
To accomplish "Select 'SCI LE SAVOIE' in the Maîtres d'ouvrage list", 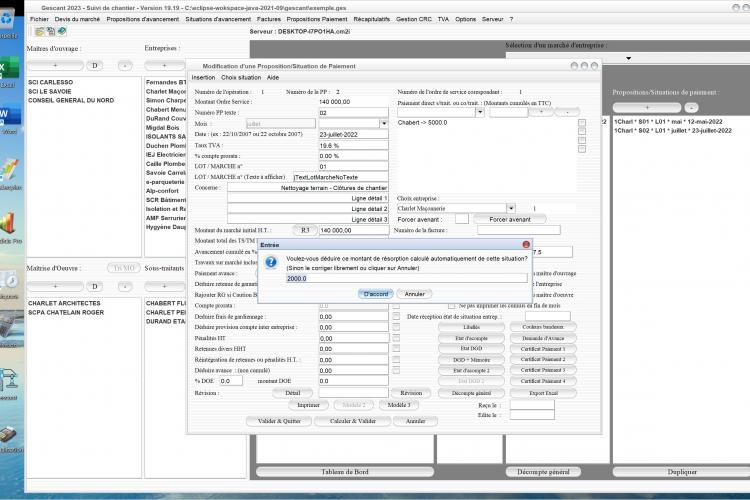I will 50,91.
